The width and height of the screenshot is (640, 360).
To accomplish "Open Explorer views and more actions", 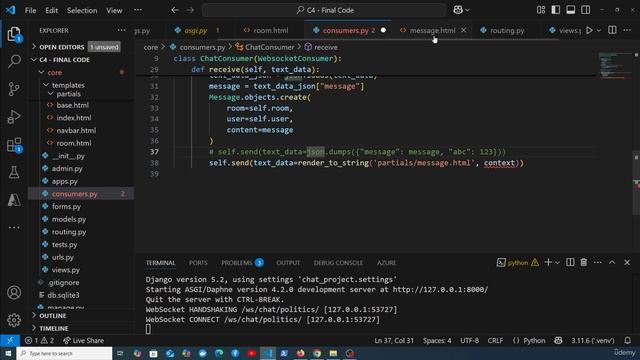I will [x=122, y=30].
